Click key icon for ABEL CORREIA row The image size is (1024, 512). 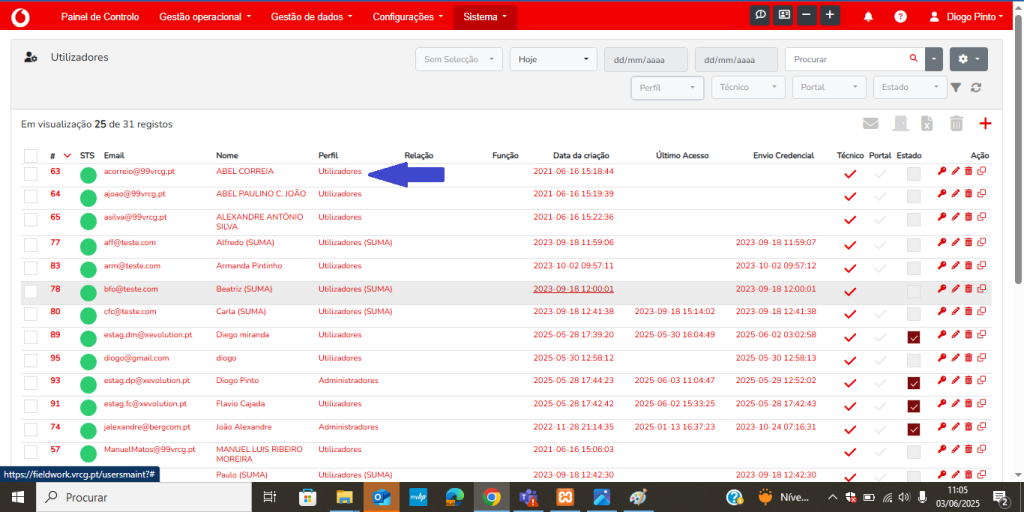[942, 171]
